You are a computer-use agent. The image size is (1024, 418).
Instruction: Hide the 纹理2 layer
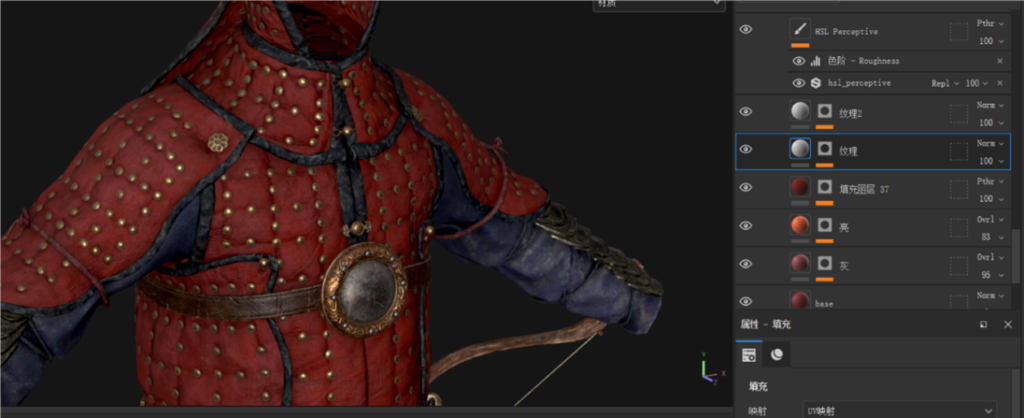[745, 112]
